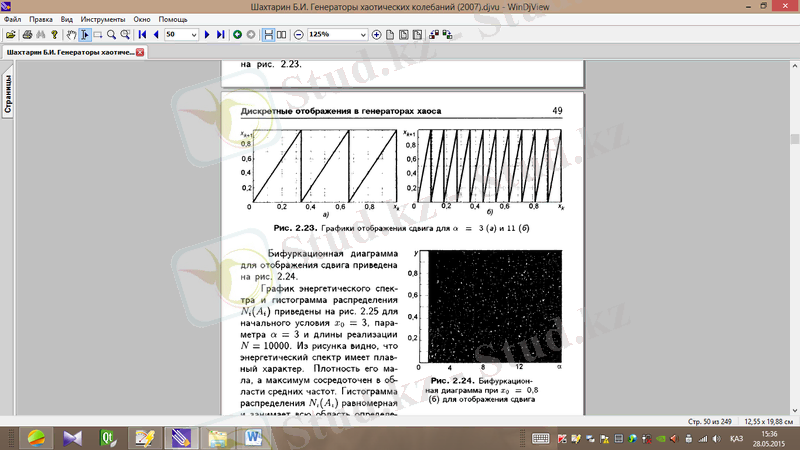The width and height of the screenshot is (800, 450).
Task: Close the Шахтарин Б.И. document tab
Action: [x=140, y=52]
